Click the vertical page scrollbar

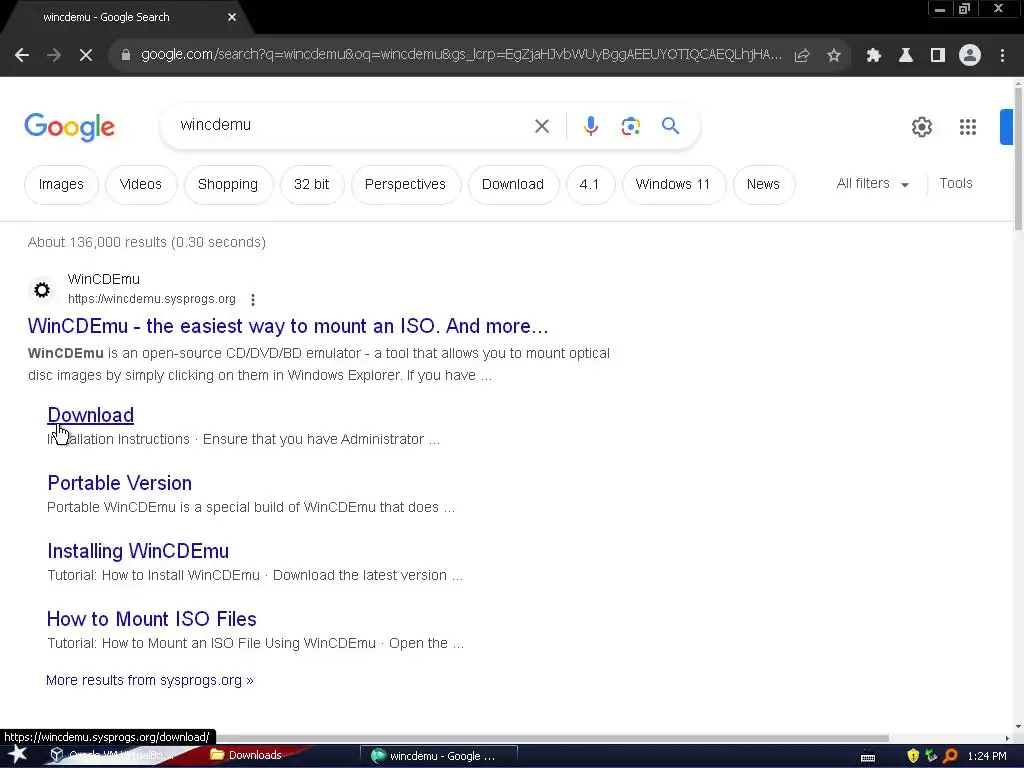click(1018, 157)
